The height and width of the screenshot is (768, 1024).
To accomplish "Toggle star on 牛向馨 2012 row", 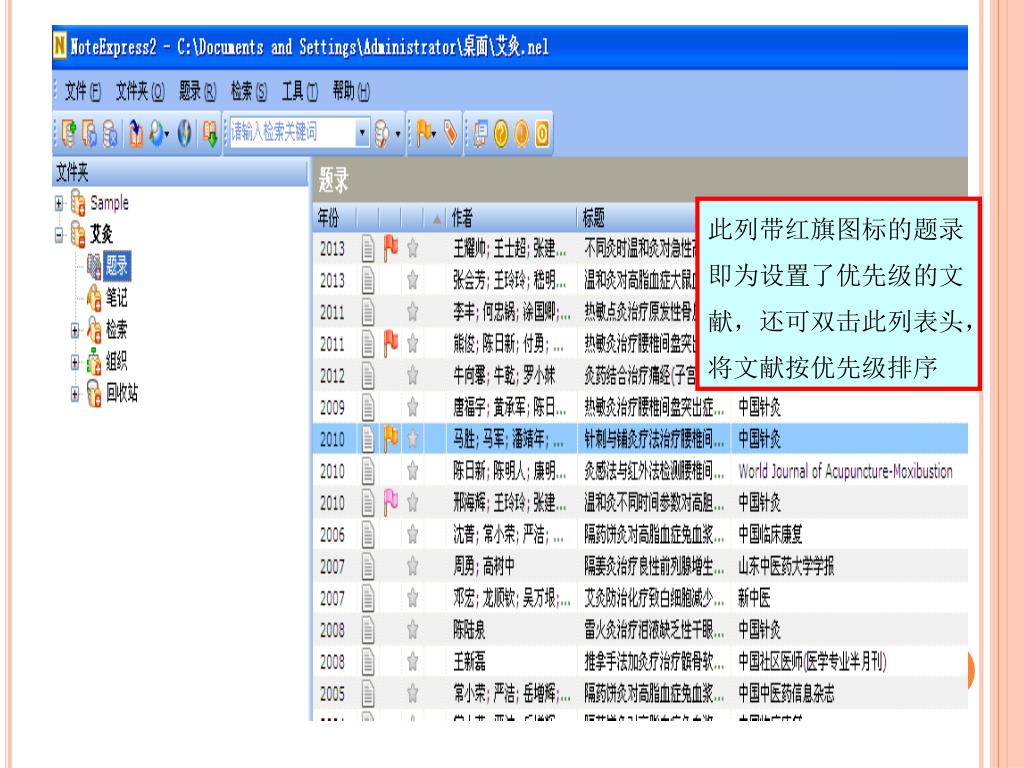I will (413, 375).
